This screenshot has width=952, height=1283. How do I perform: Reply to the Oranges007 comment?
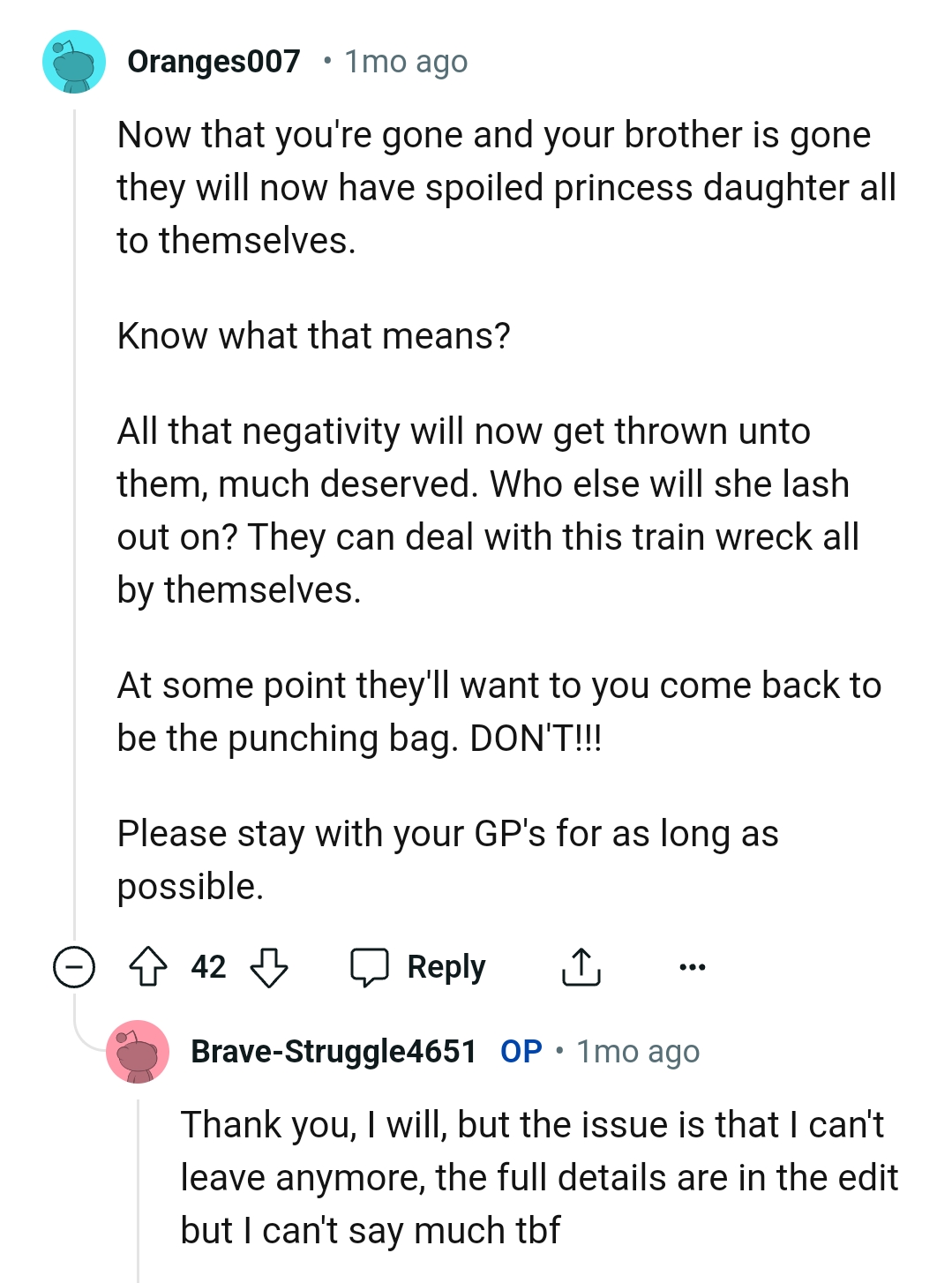(x=418, y=966)
